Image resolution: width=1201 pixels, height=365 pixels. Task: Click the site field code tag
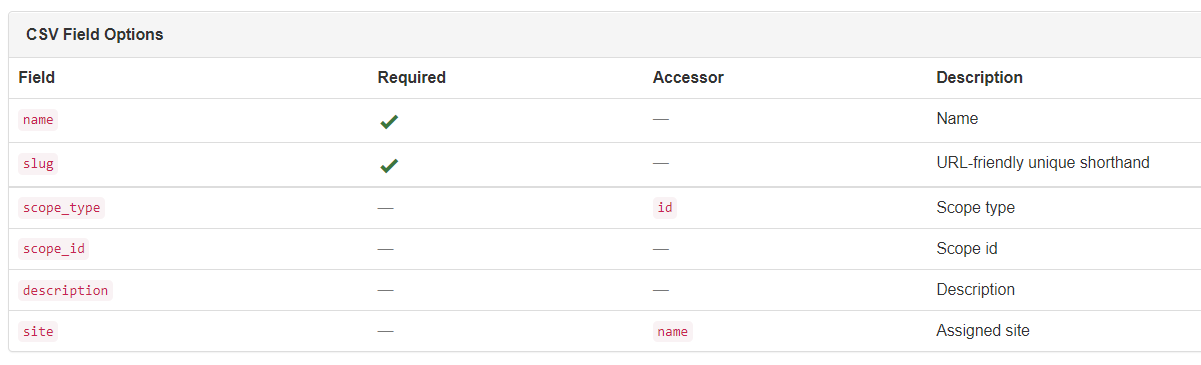coord(38,331)
